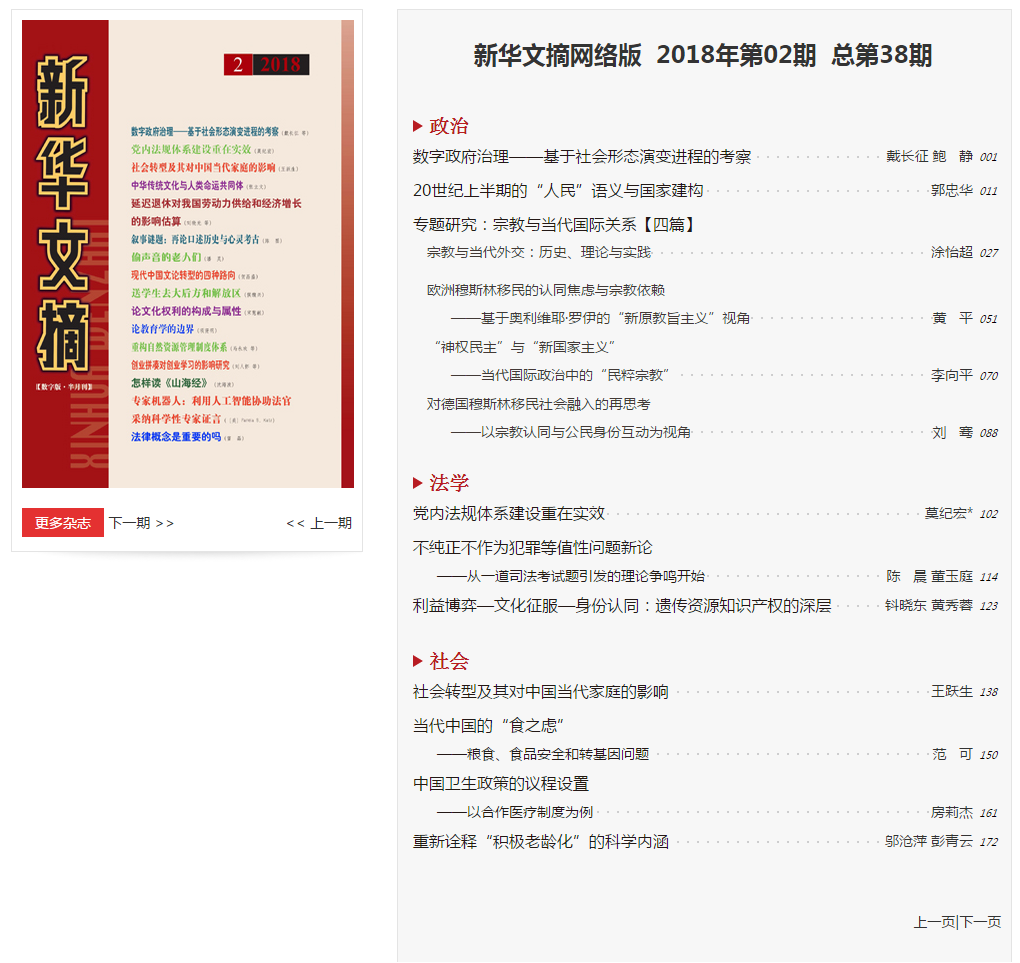Click subtitle 以合作医疗制度为例

(515, 813)
